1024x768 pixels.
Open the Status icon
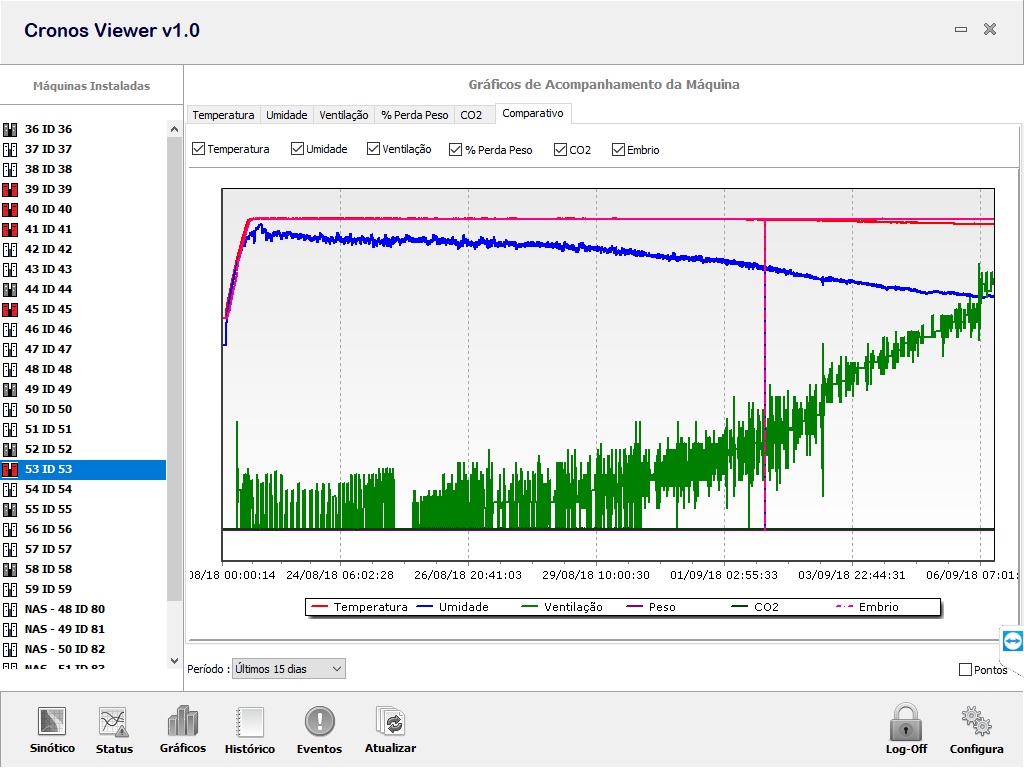coord(113,722)
